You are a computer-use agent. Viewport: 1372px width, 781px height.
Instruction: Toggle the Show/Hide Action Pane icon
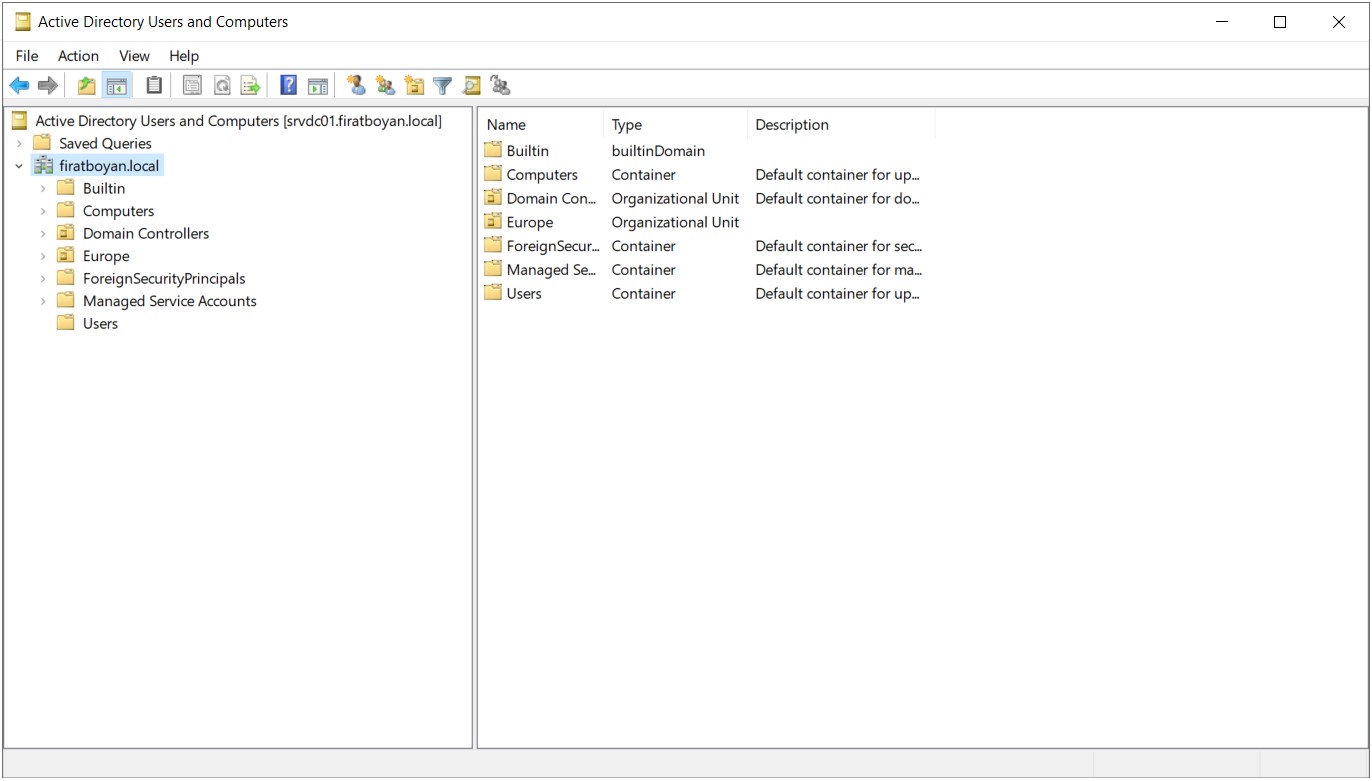(318, 86)
